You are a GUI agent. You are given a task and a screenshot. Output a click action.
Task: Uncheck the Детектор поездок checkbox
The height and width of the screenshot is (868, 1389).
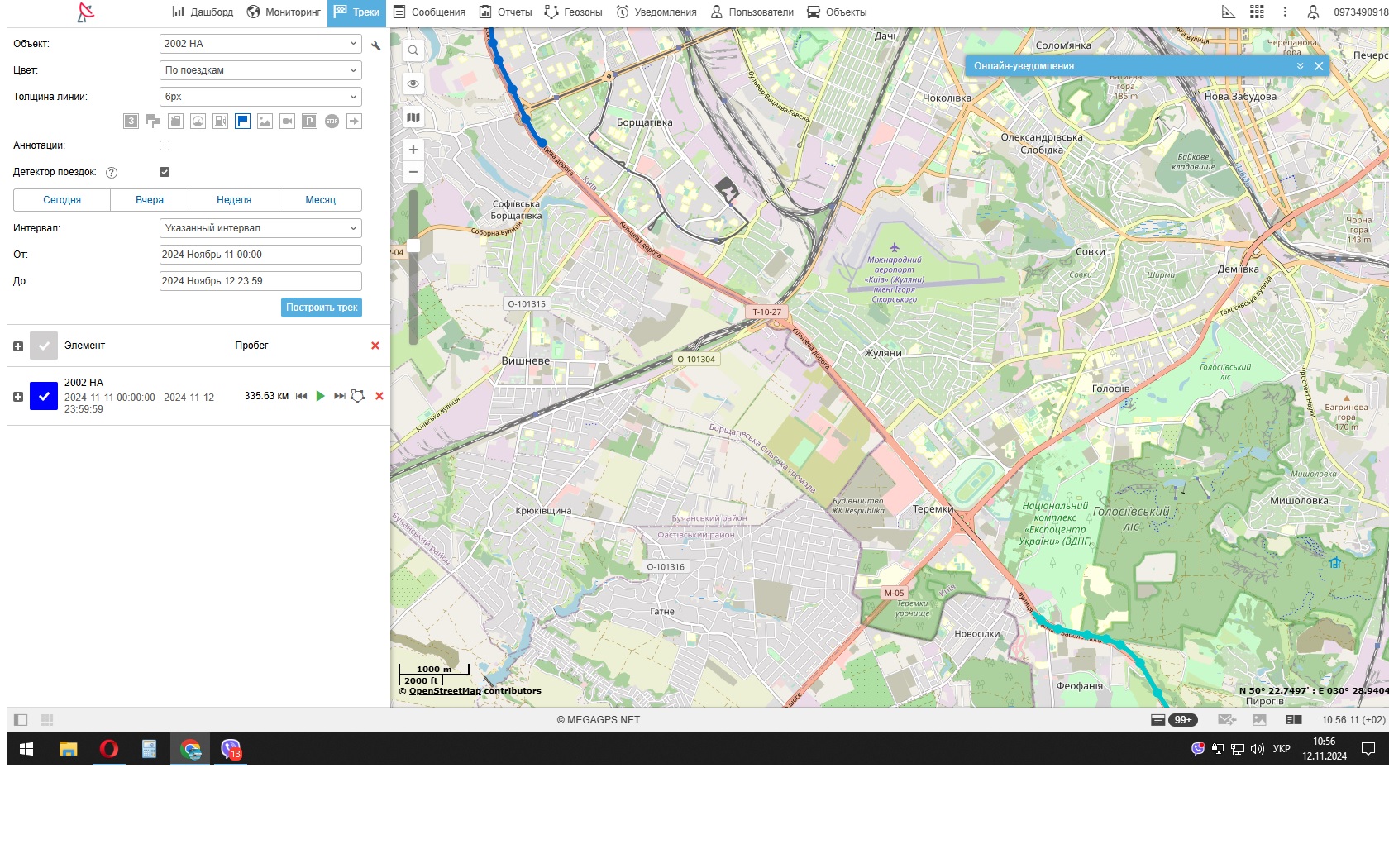tap(165, 172)
